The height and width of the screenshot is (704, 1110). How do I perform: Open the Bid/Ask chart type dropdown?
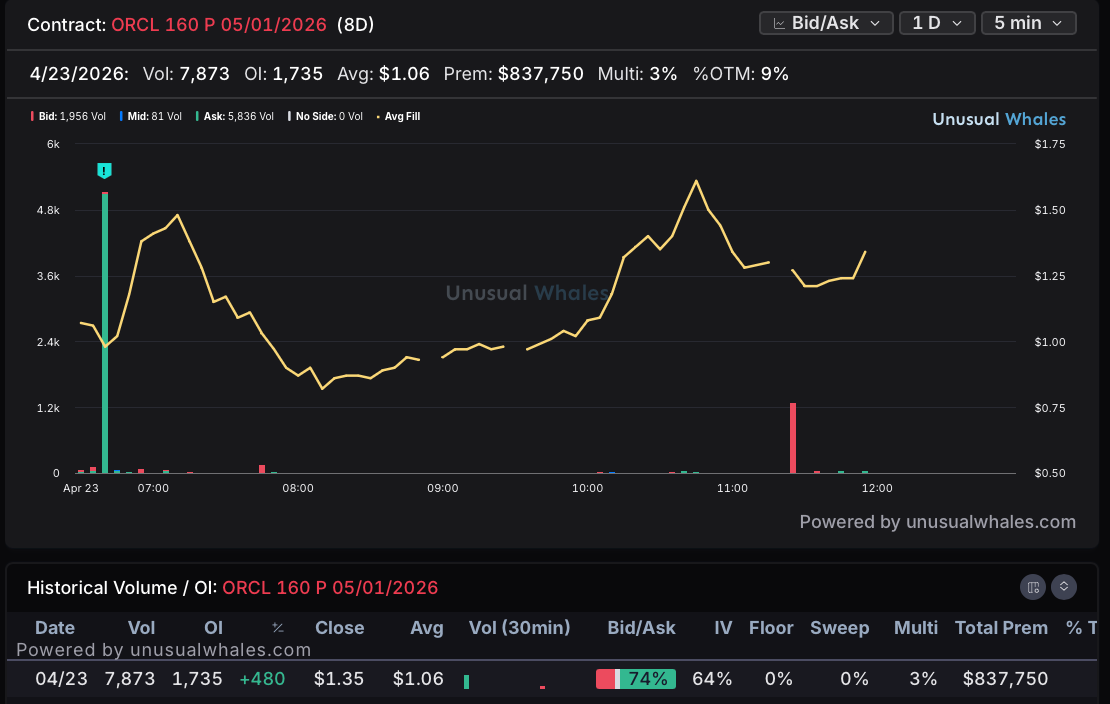pyautogui.click(x=825, y=23)
